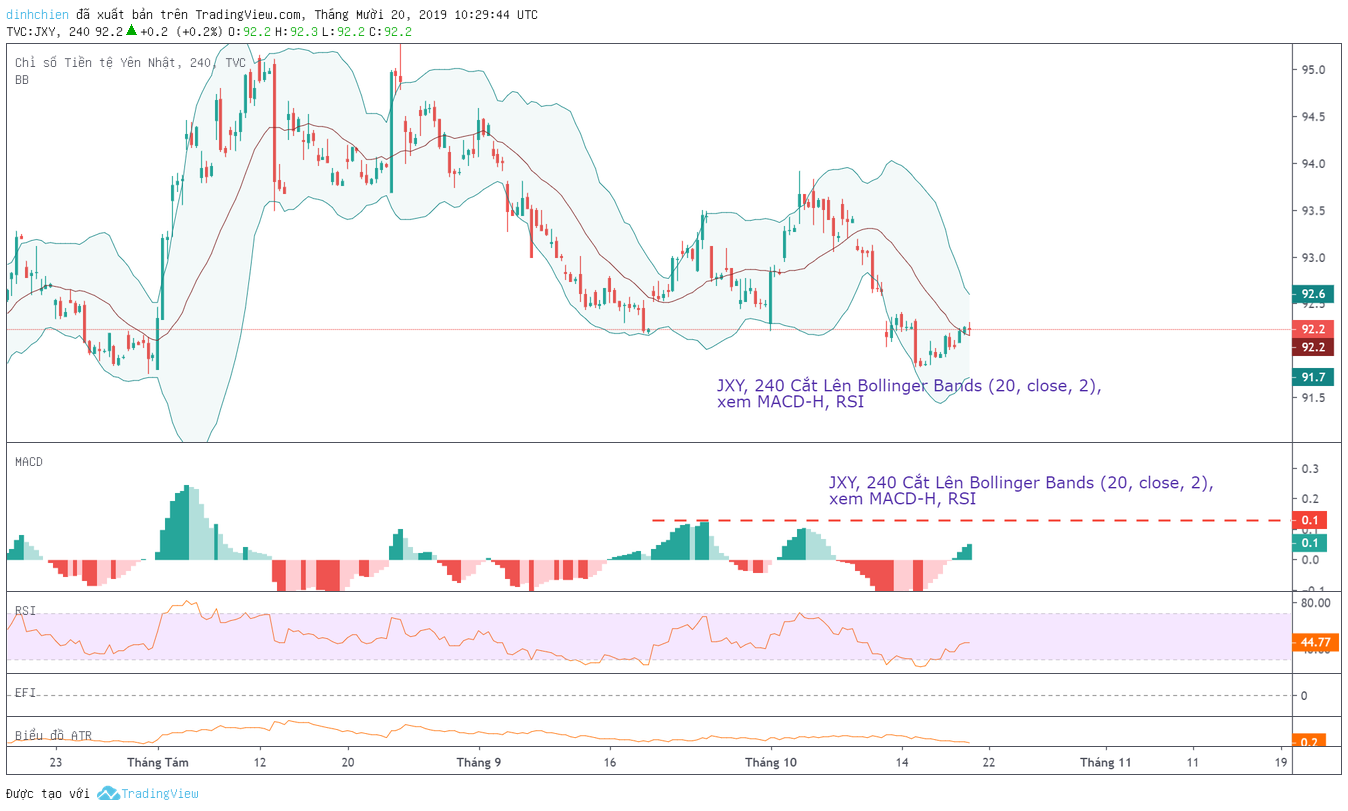Click the orange 44.77 RSI value tag
1348x811 pixels.
coord(1313,642)
